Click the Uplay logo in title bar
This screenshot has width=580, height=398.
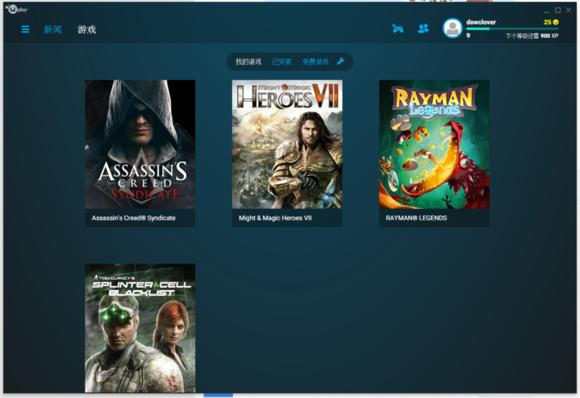click(16, 9)
